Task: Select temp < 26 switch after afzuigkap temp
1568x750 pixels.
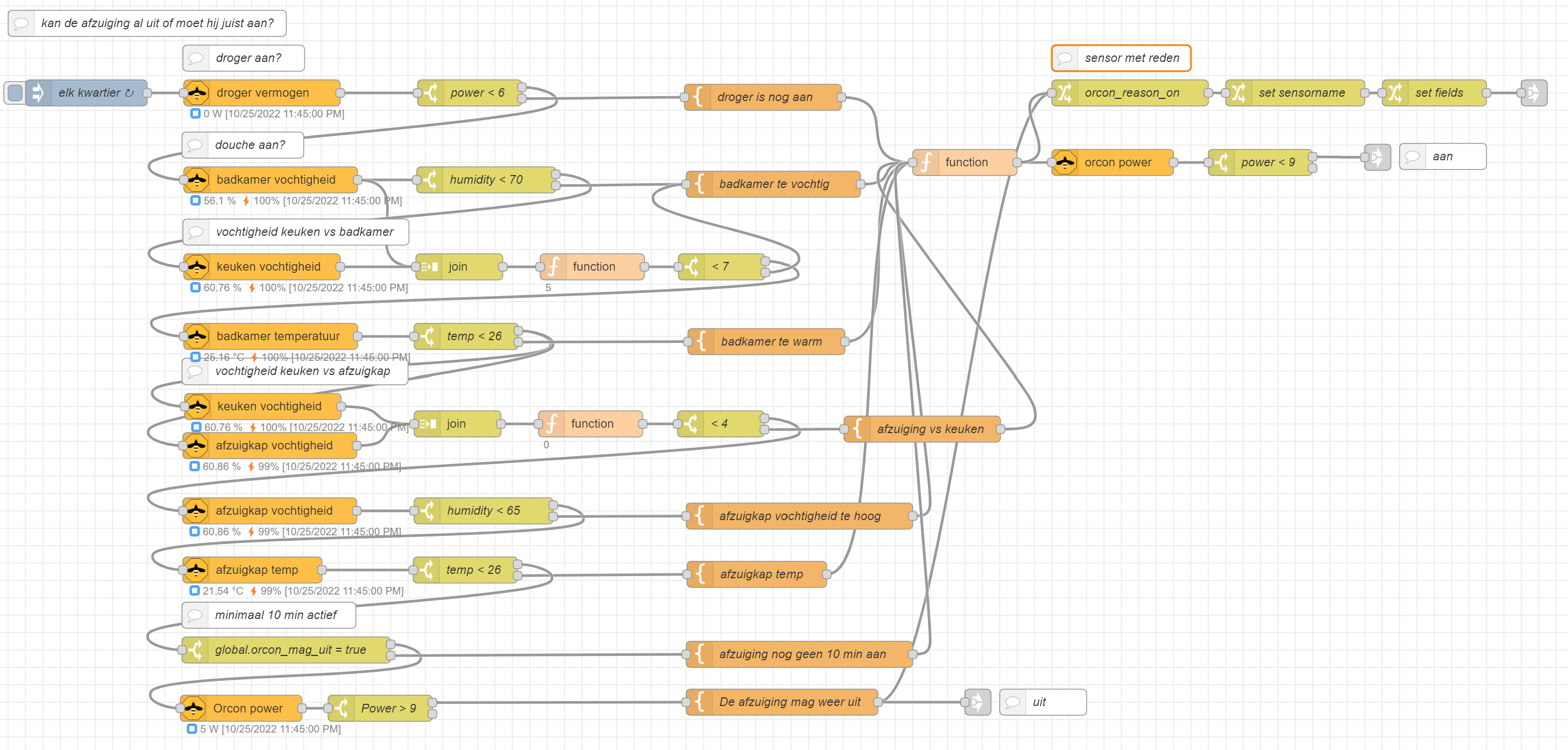Action: point(465,570)
